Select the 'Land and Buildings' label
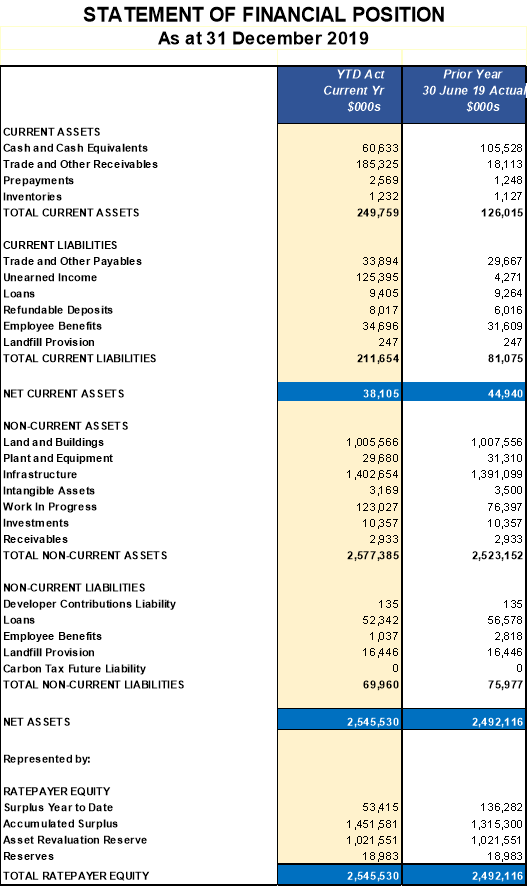This screenshot has height=886, width=528. coord(53,442)
